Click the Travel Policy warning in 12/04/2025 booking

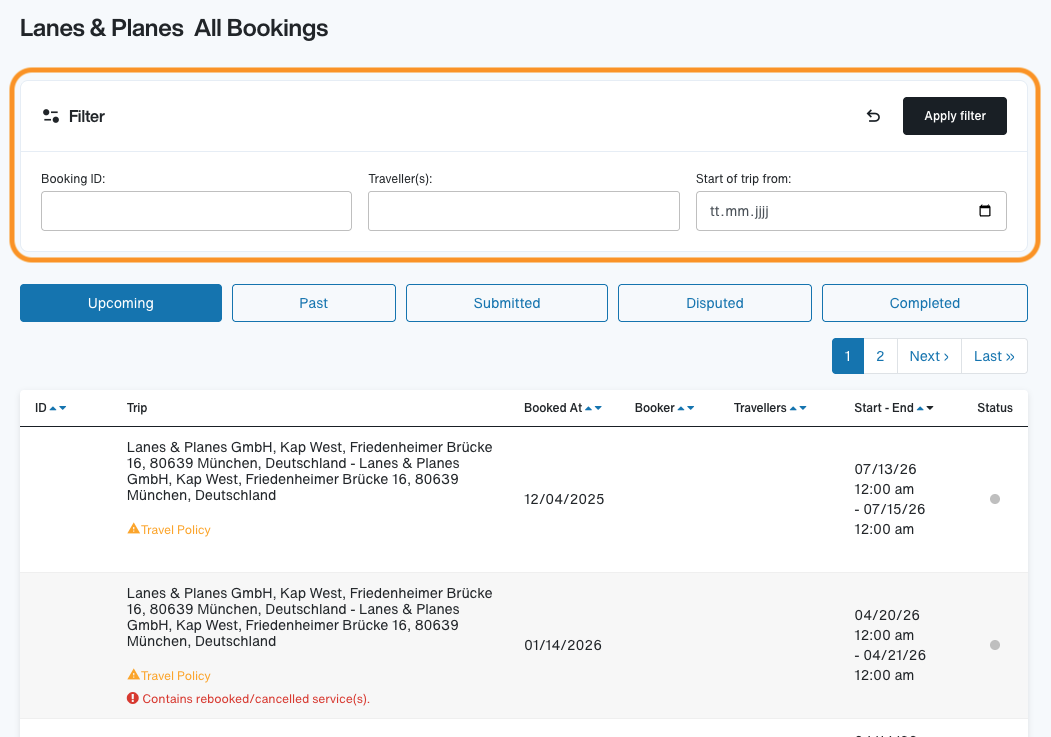[169, 529]
